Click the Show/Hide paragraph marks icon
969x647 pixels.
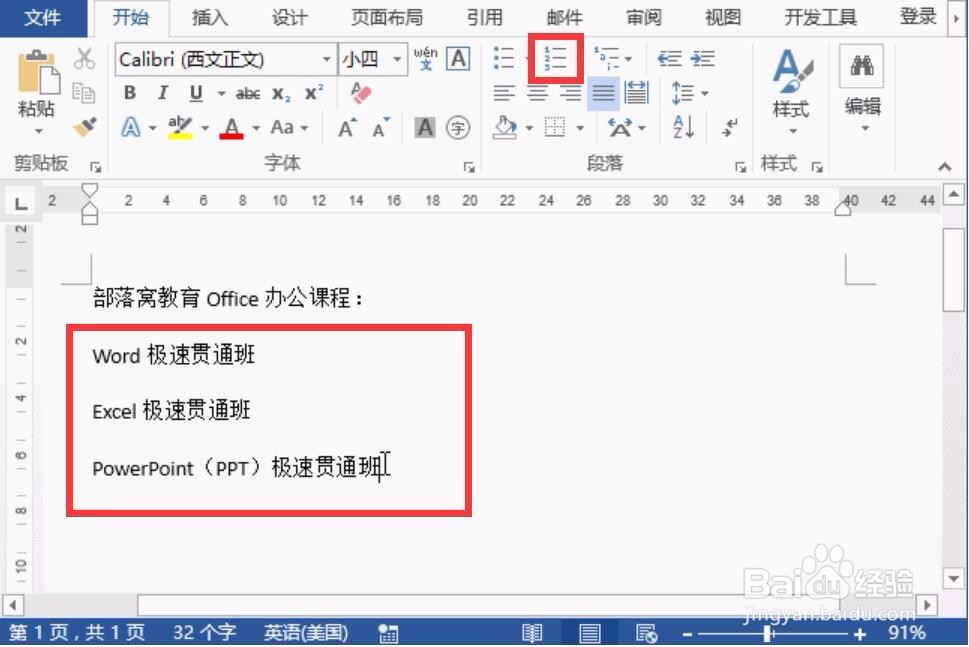(730, 128)
